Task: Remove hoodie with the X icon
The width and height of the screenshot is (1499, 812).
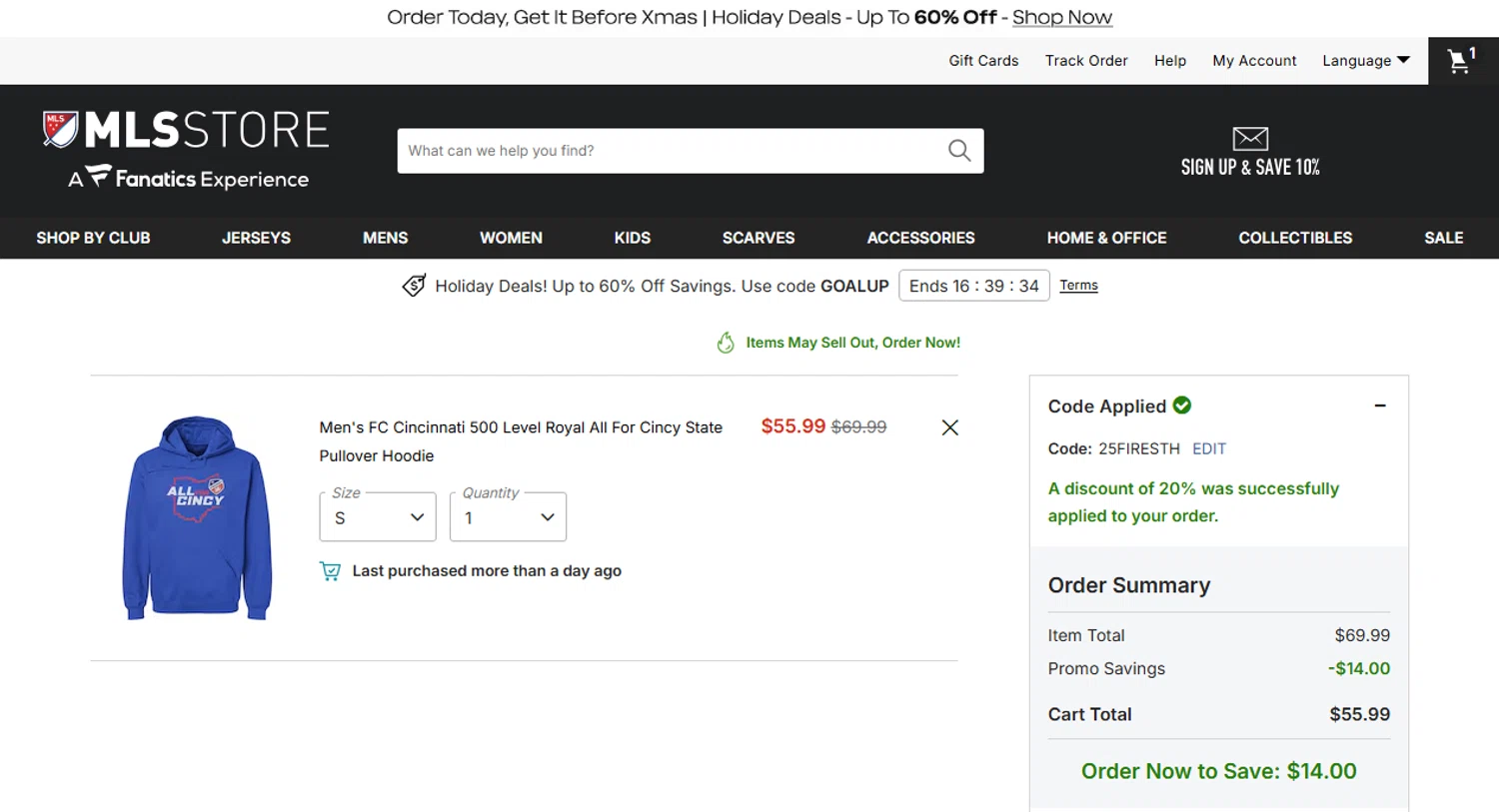Action: tap(950, 427)
